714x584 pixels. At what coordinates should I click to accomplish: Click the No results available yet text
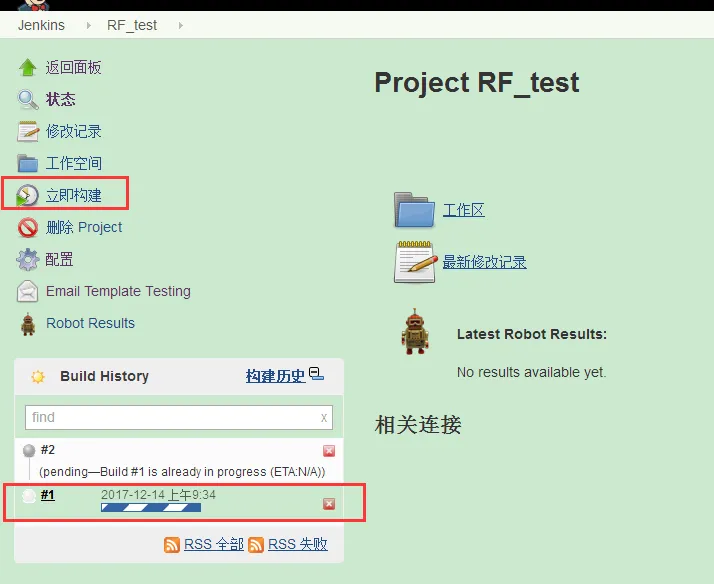click(x=531, y=372)
